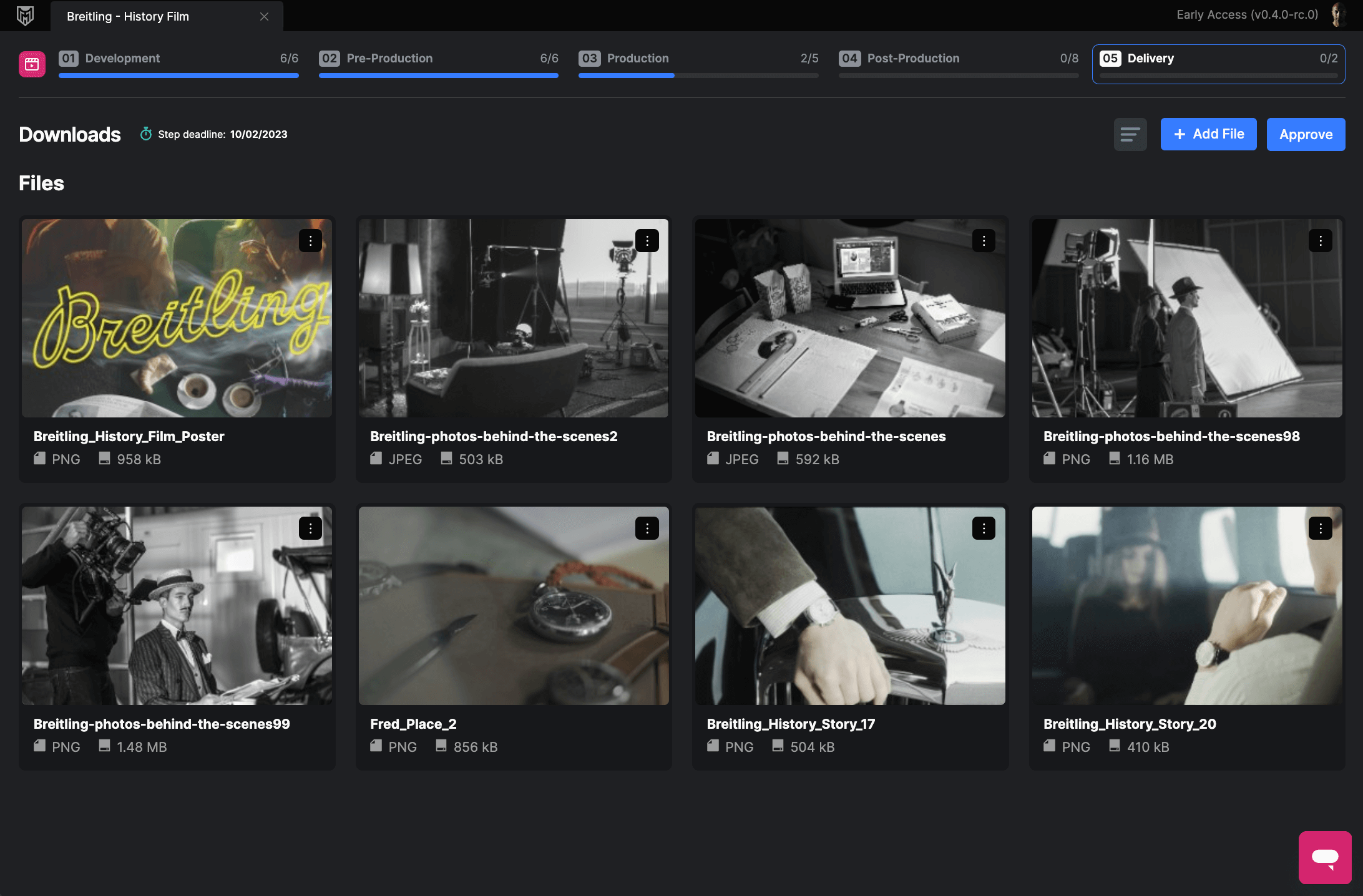Click the Post-Production progress bar
Viewport: 1363px width, 896px height.
coord(958,75)
